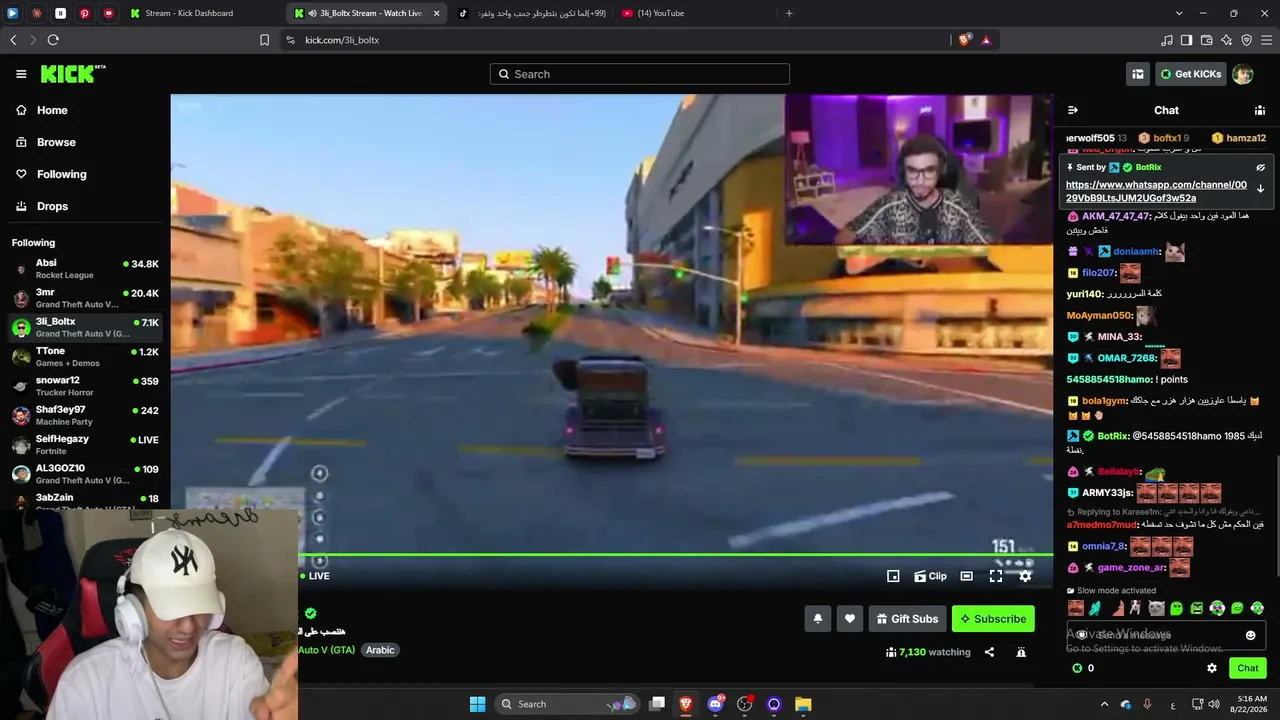Open Windows Start menu
The width and height of the screenshot is (1280, 720).
pos(477,704)
